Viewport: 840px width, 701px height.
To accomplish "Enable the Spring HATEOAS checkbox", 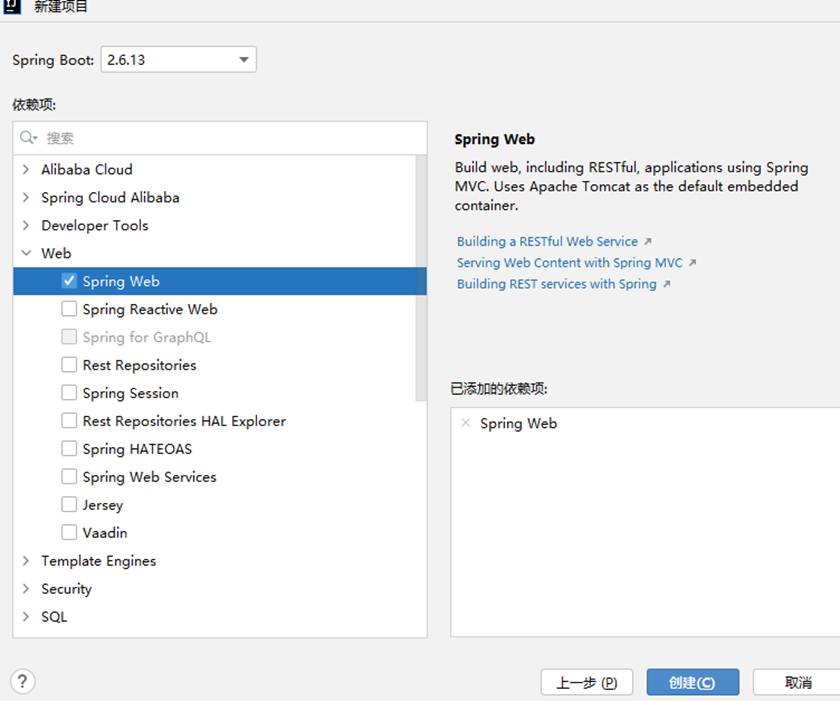I will tap(69, 448).
